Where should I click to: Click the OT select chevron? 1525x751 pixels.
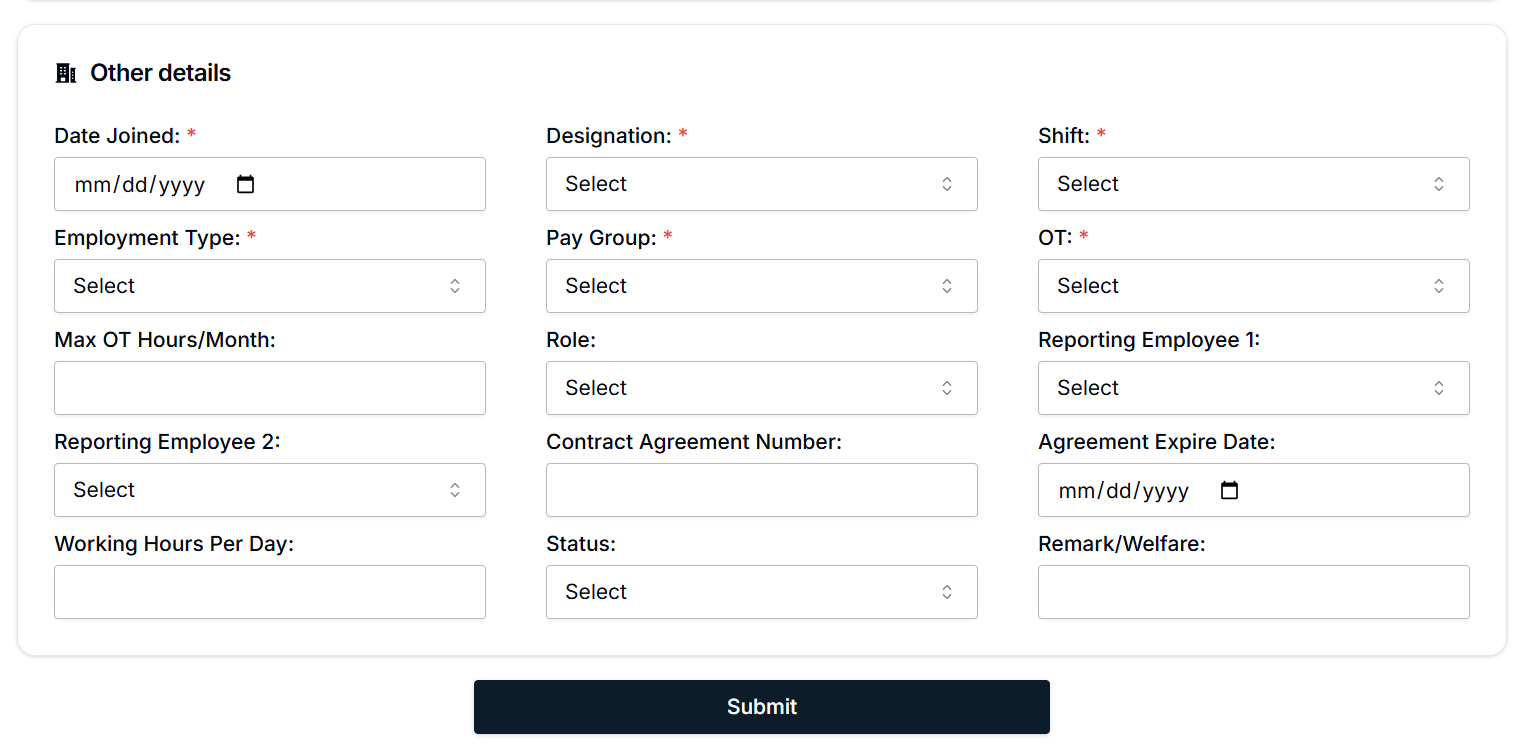pyautogui.click(x=1438, y=286)
